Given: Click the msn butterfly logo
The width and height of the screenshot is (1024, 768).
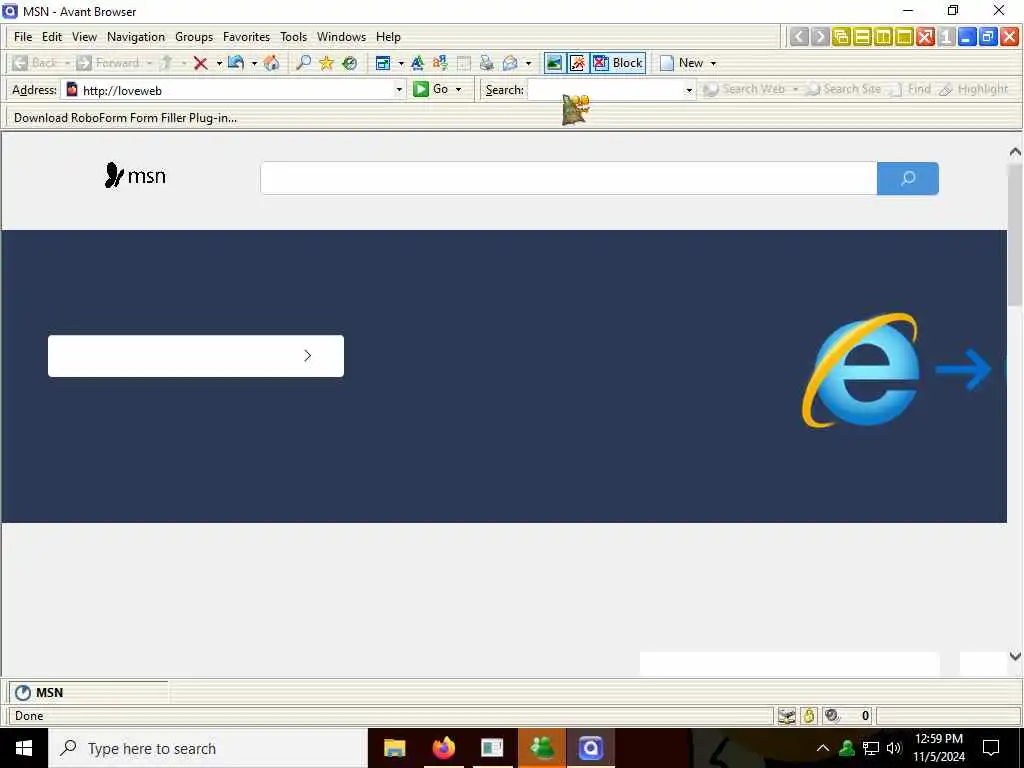Looking at the screenshot, I should 135,175.
